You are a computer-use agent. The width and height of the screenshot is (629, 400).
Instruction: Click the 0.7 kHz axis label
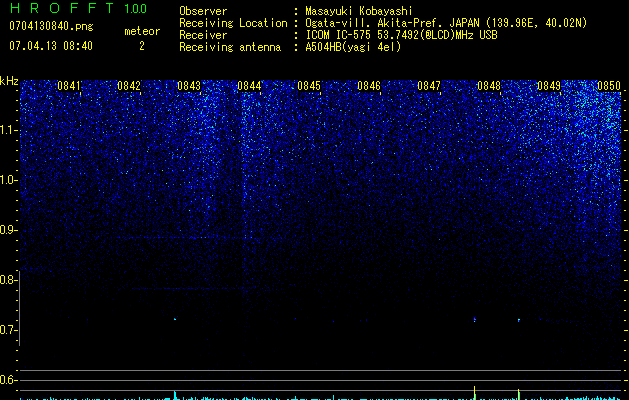point(8,330)
